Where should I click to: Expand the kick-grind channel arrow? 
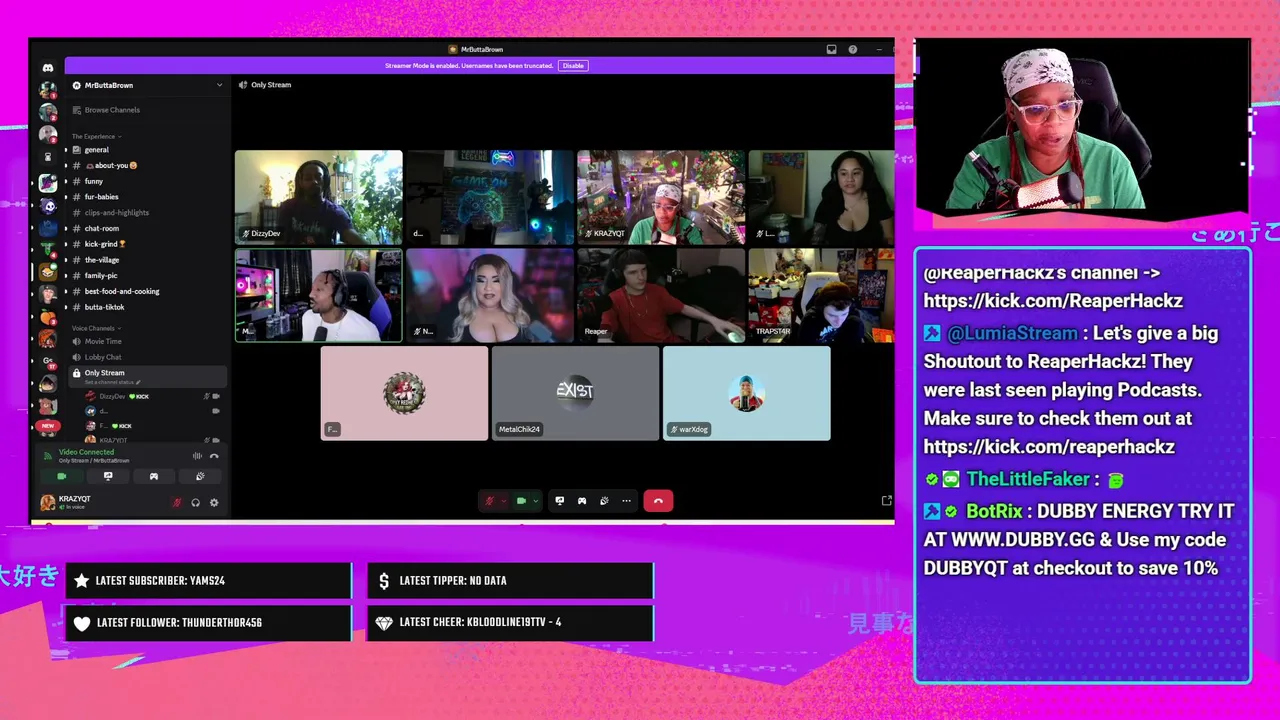66,244
